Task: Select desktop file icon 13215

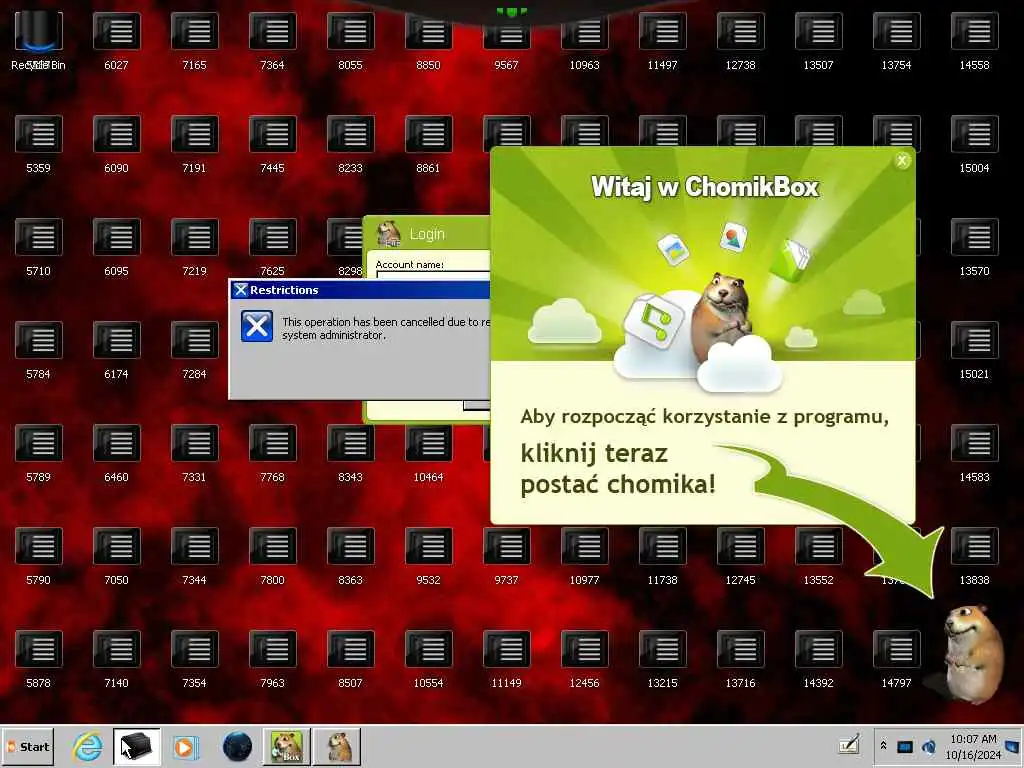Action: [662, 658]
